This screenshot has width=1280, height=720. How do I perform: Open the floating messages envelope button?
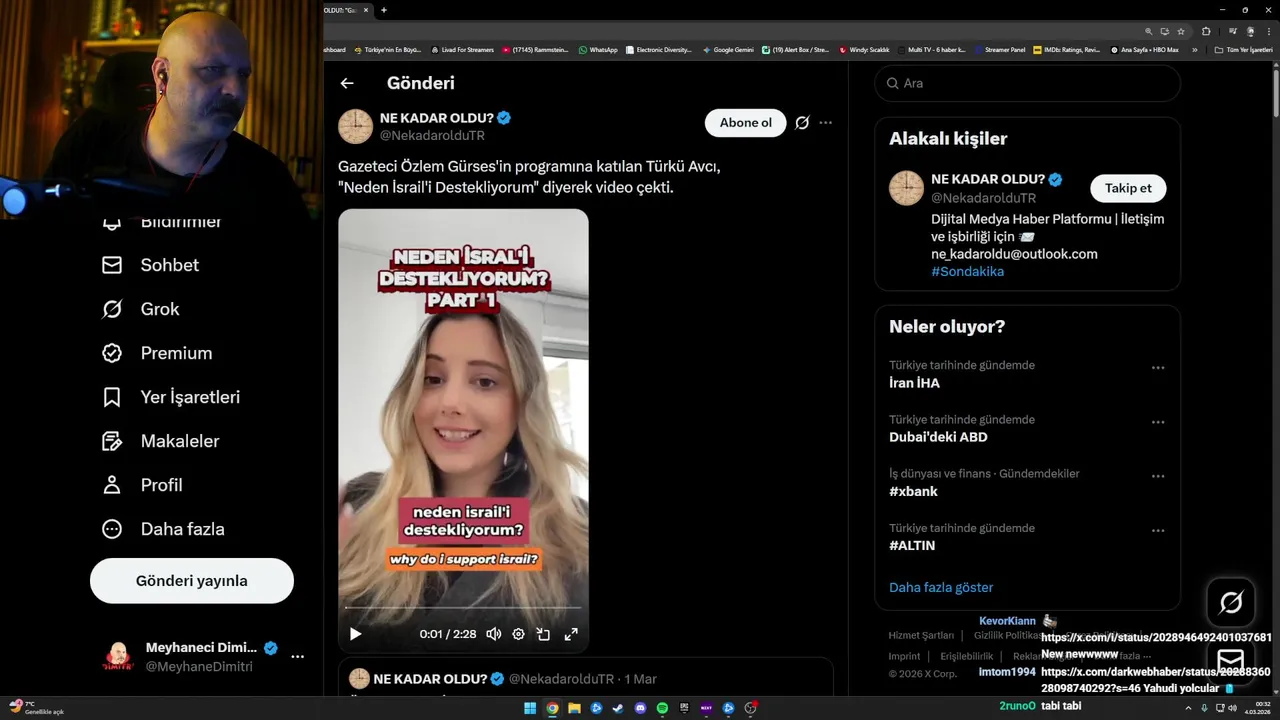[1231, 660]
